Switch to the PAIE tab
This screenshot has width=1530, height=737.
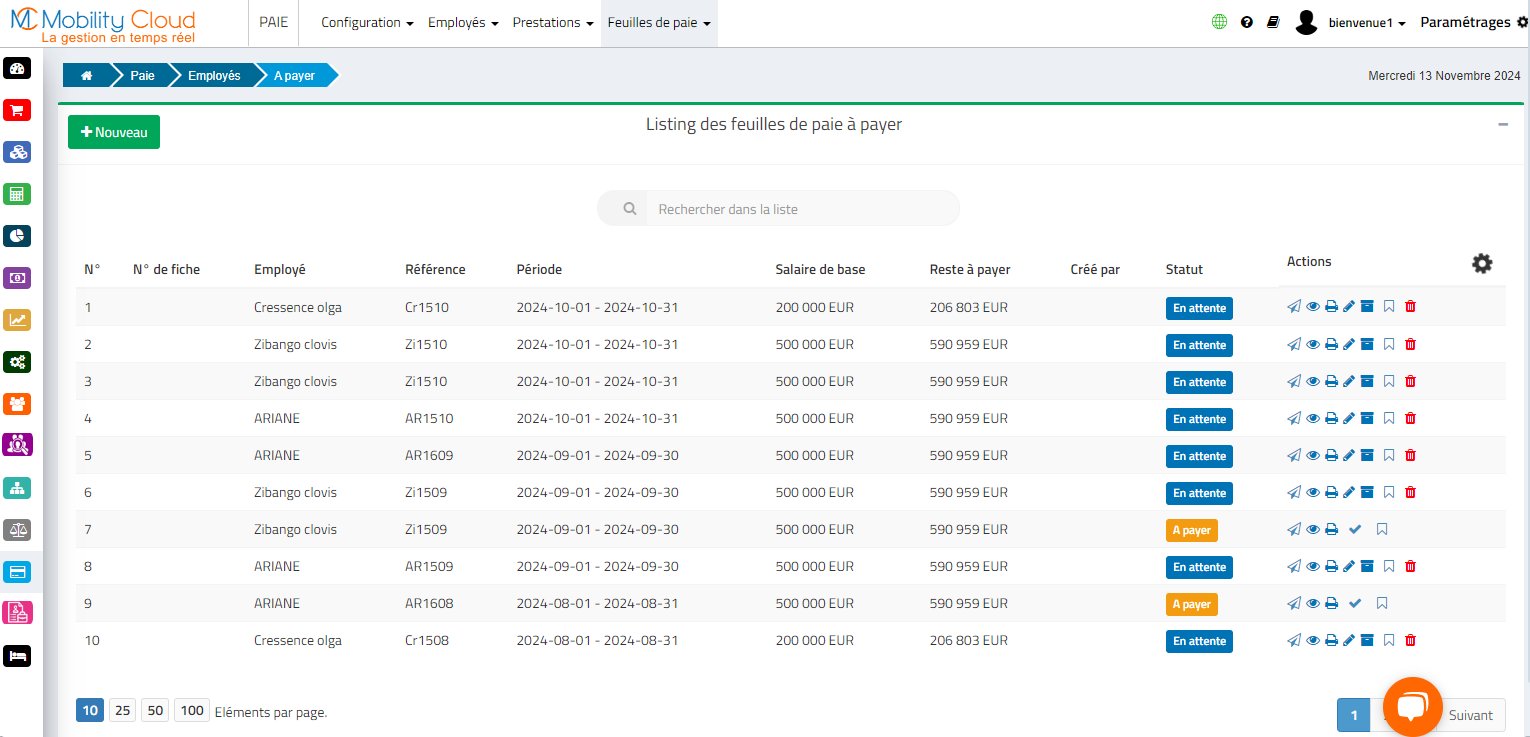coord(273,22)
